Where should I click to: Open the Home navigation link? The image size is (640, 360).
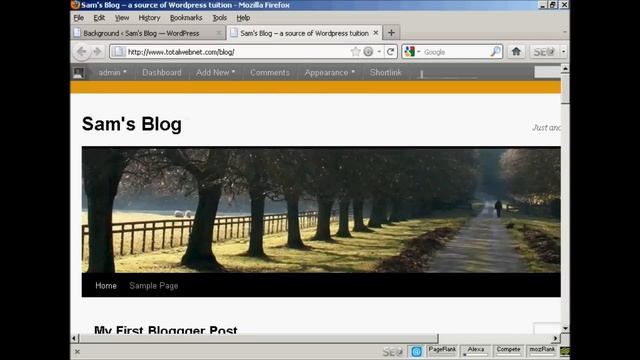[106, 286]
